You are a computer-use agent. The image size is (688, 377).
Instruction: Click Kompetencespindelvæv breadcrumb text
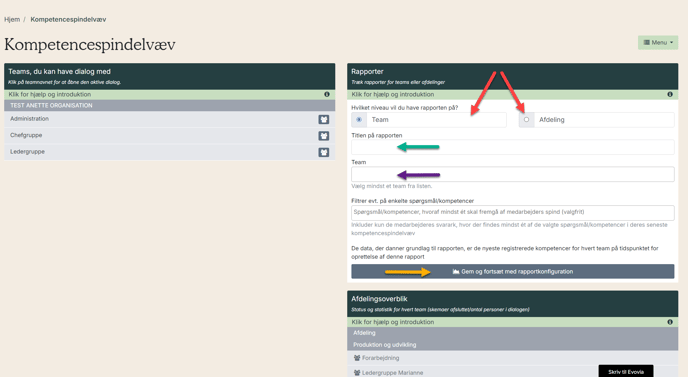click(x=68, y=19)
